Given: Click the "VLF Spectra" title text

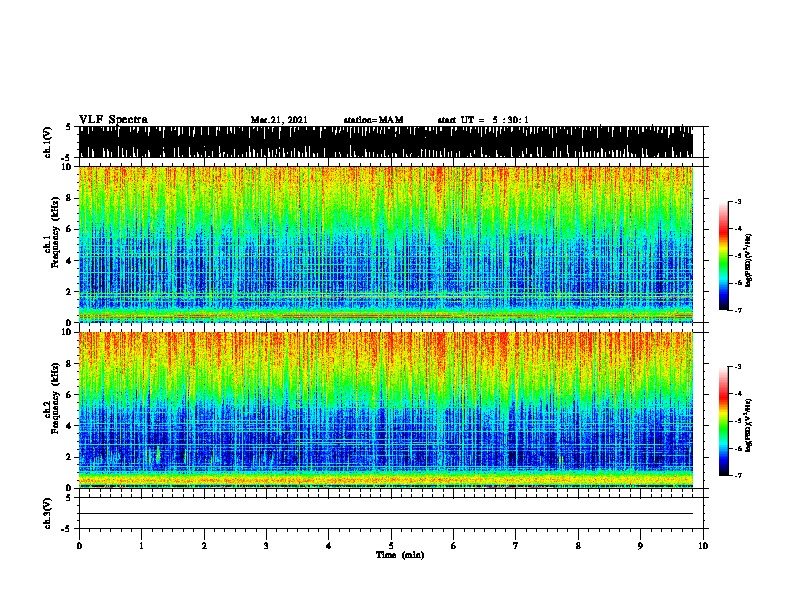Looking at the screenshot, I should point(113,120).
